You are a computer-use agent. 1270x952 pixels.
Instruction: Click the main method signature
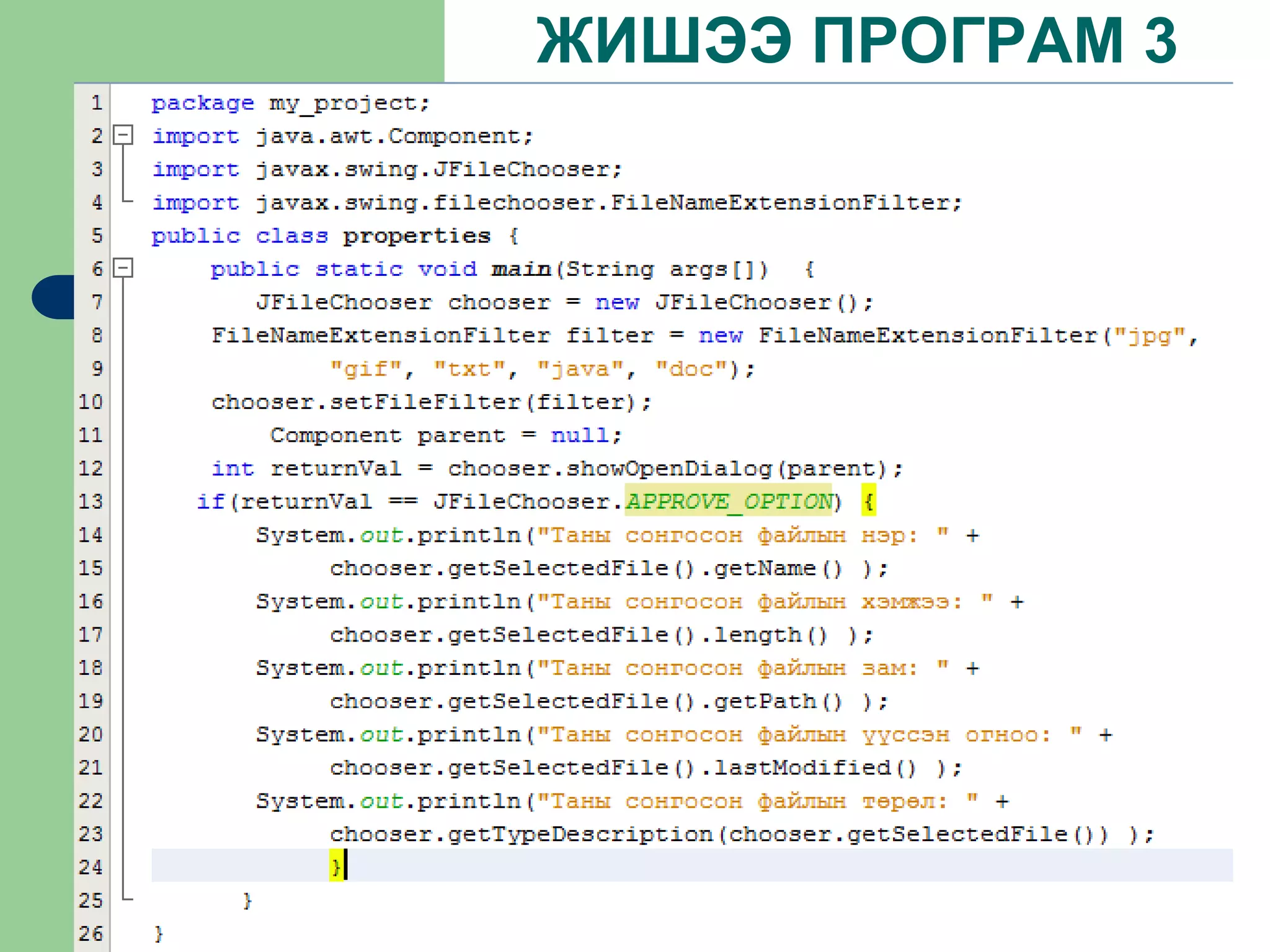(512, 270)
